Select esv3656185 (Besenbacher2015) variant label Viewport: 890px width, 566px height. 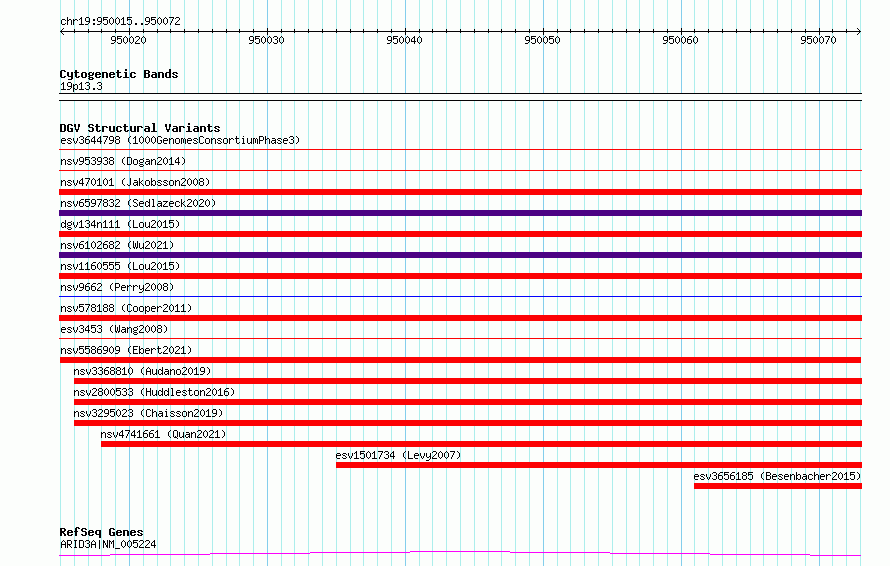point(777,476)
